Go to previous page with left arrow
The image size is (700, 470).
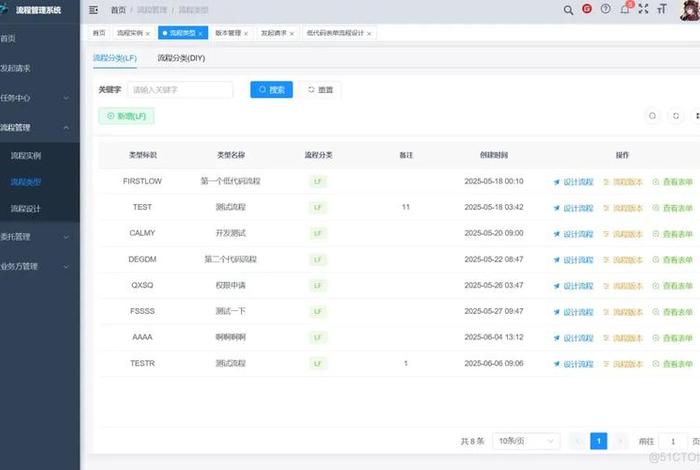pos(578,441)
